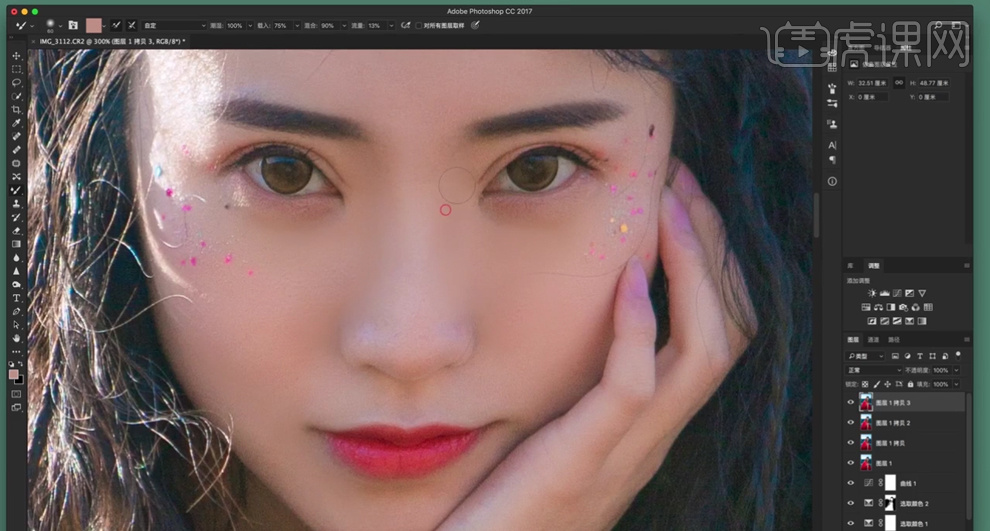Select the Quick Selection tool

coord(16,96)
